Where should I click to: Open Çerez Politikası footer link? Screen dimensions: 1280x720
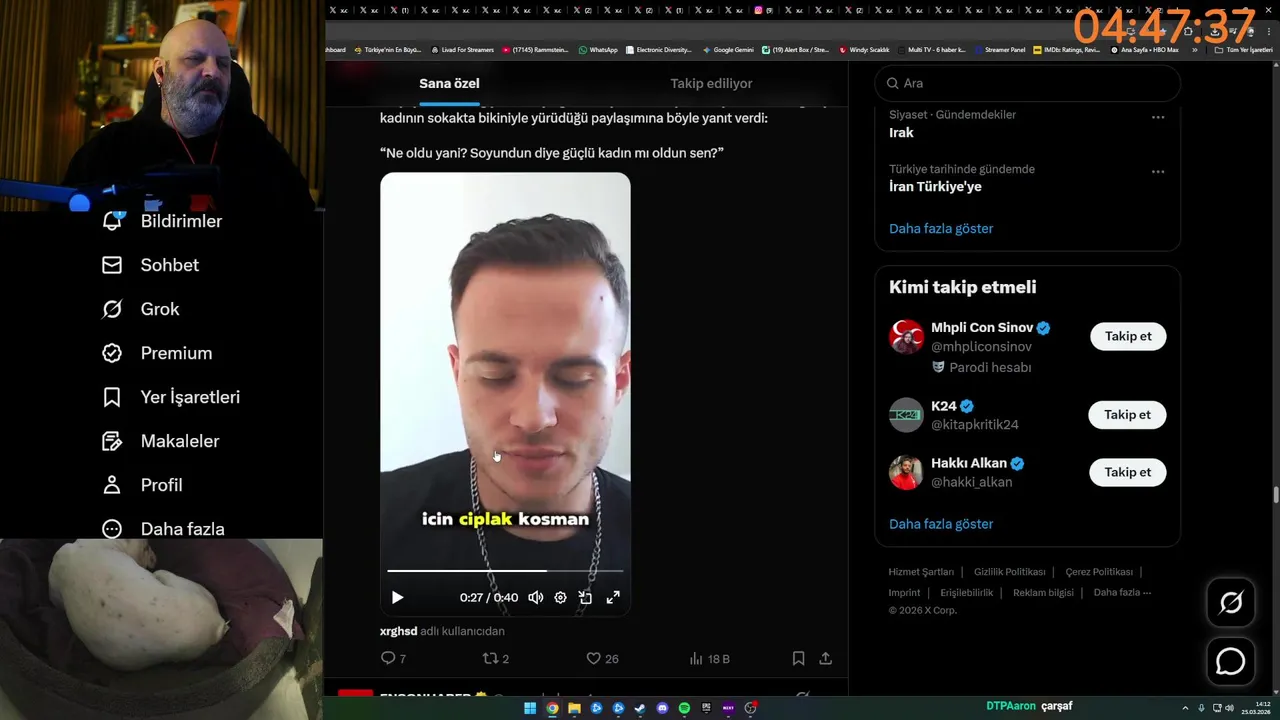(x=1099, y=572)
